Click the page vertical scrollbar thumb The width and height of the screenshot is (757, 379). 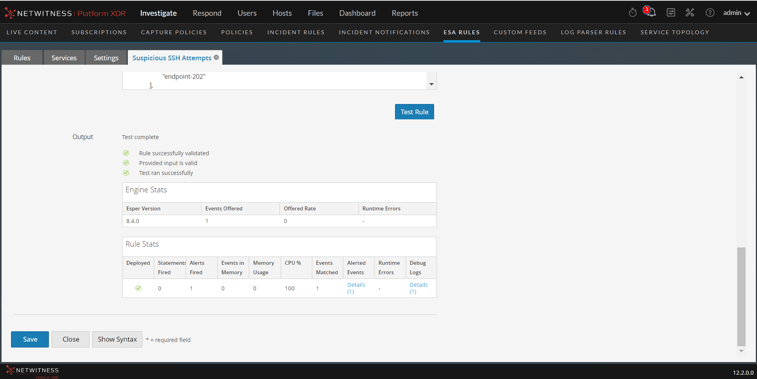741,297
